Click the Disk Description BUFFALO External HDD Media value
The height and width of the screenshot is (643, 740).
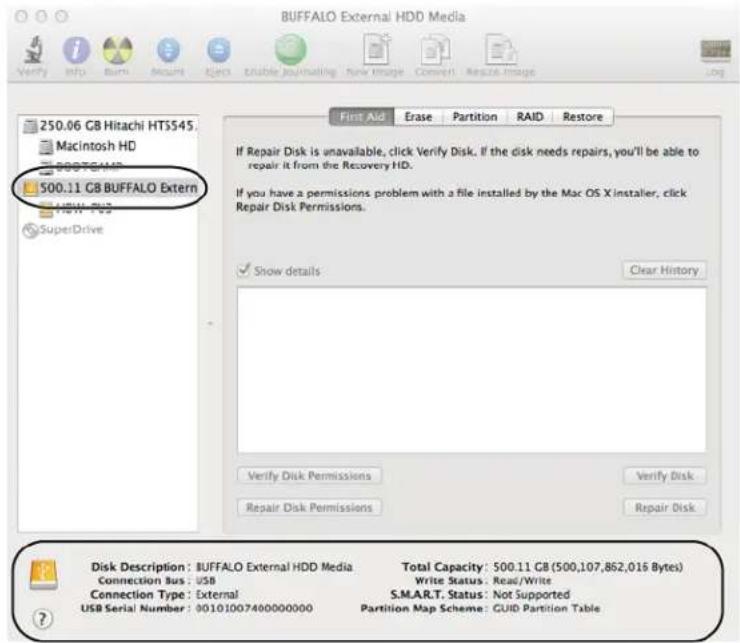274,567
